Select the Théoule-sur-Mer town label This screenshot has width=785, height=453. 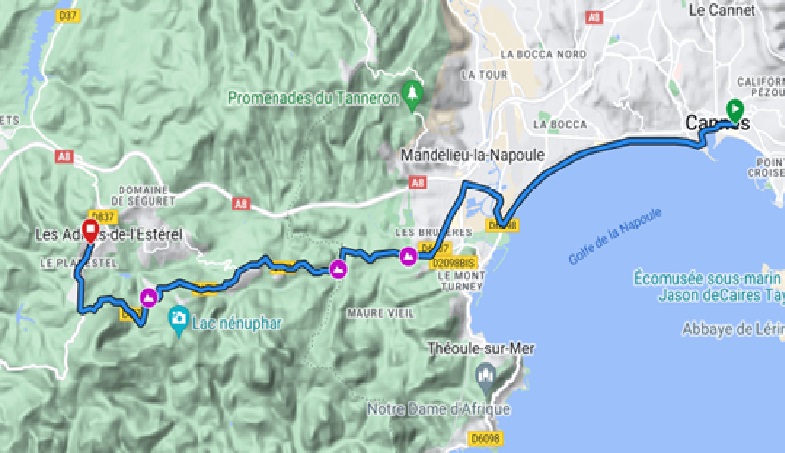coord(481,348)
